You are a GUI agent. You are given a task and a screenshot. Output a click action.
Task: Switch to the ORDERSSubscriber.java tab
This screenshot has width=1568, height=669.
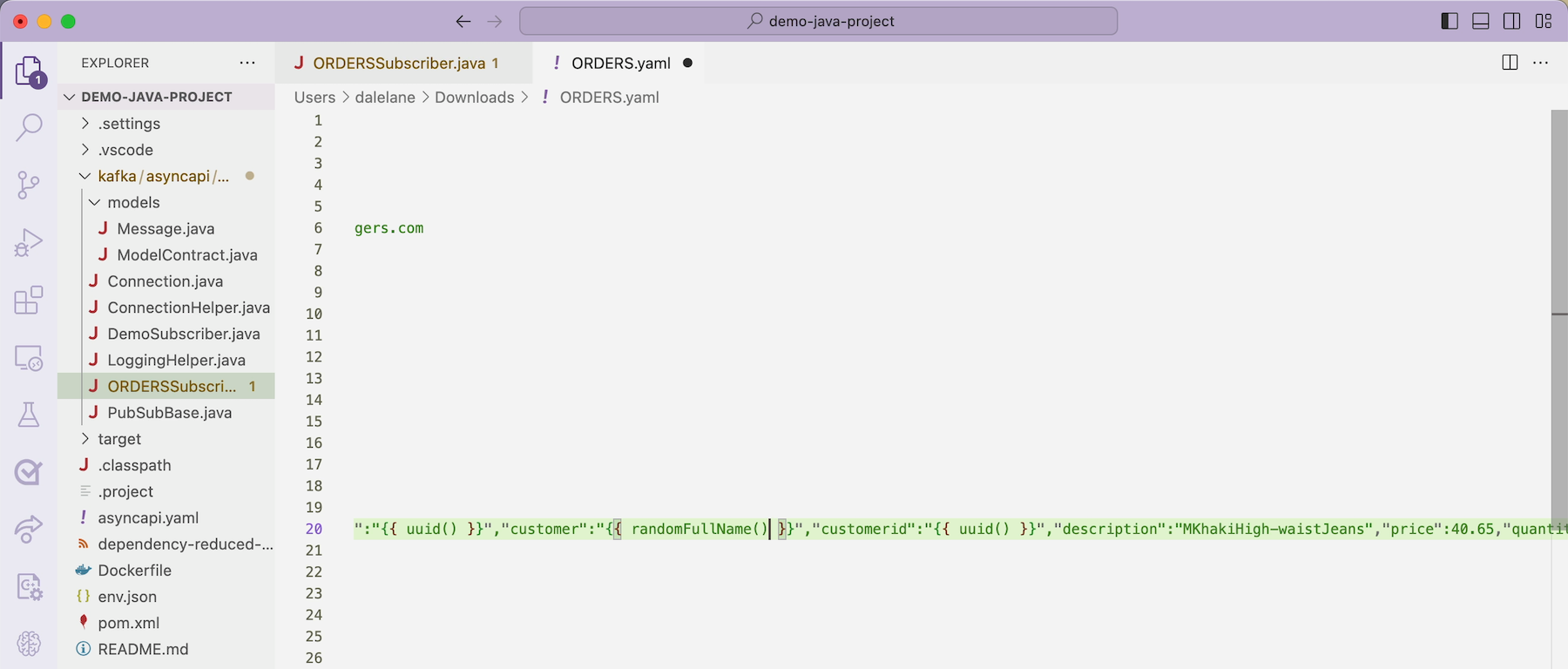point(398,63)
